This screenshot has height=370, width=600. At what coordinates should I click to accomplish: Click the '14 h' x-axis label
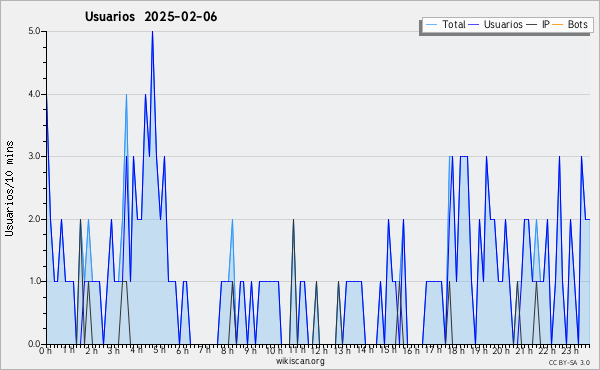pos(365,350)
